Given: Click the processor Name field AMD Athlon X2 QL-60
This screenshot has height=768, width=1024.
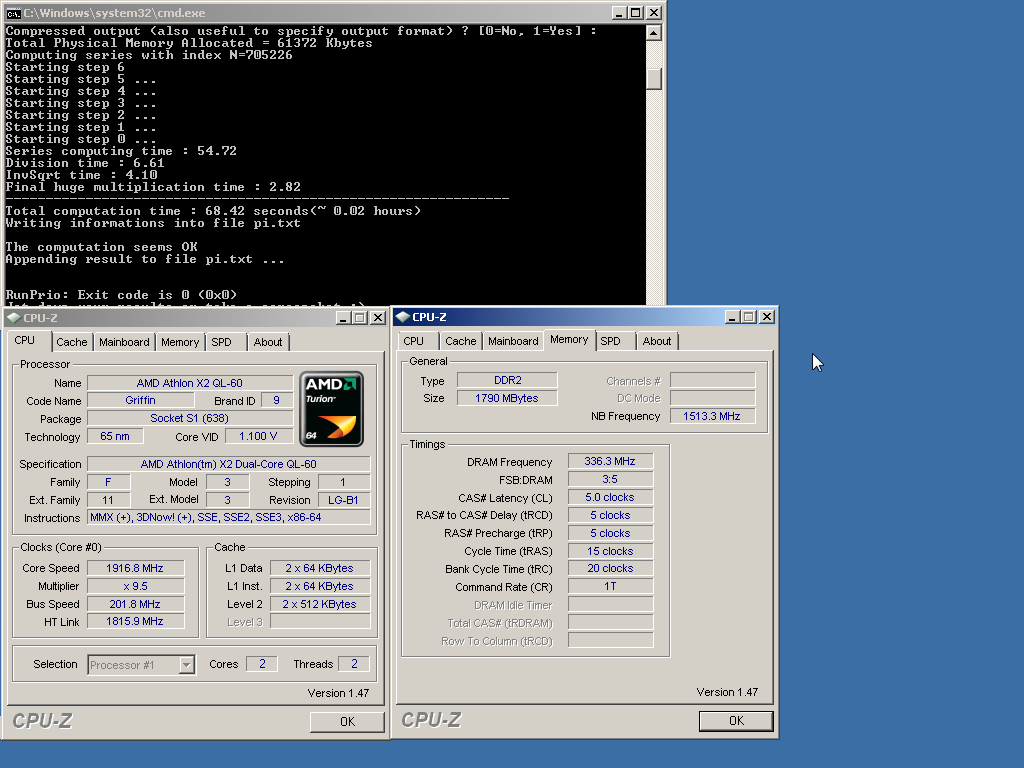Looking at the screenshot, I should point(189,383).
